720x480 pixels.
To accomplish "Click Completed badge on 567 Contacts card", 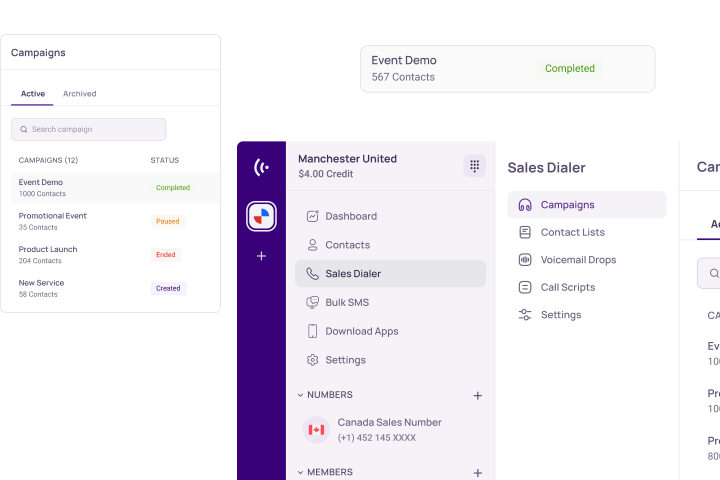I will 570,68.
